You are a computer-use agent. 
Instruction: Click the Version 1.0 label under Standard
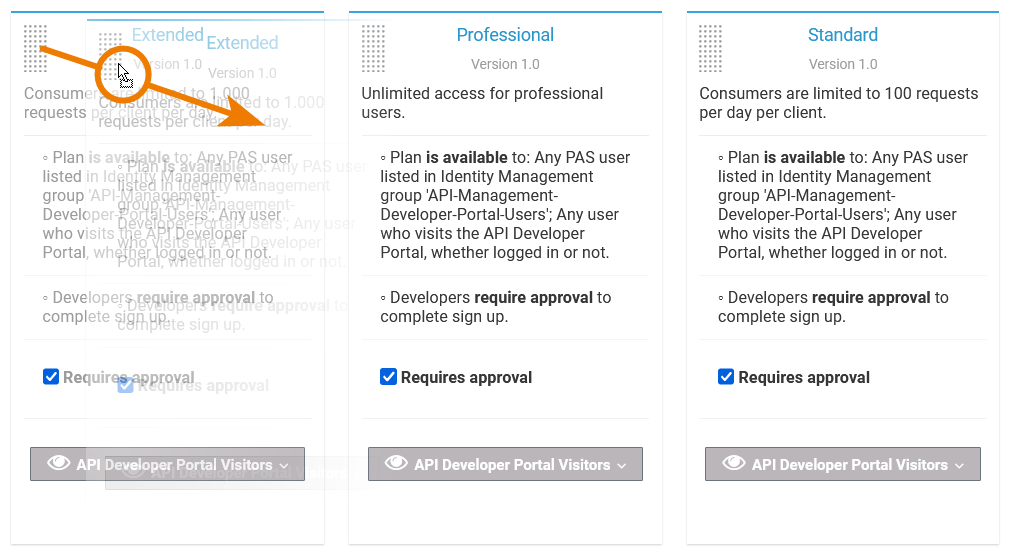pyautogui.click(x=843, y=64)
